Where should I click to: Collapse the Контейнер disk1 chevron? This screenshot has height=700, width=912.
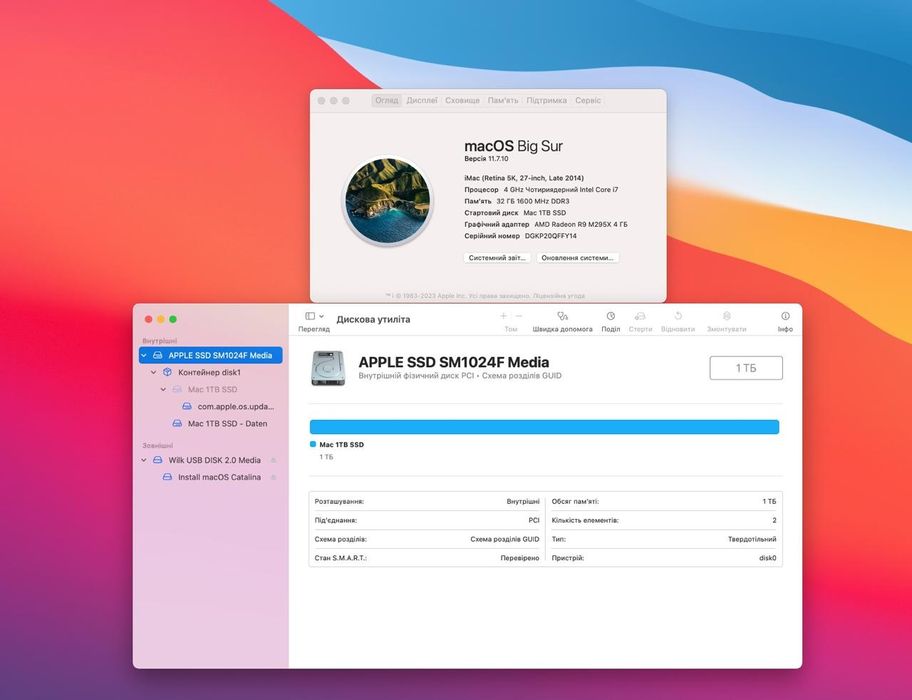[x=154, y=372]
